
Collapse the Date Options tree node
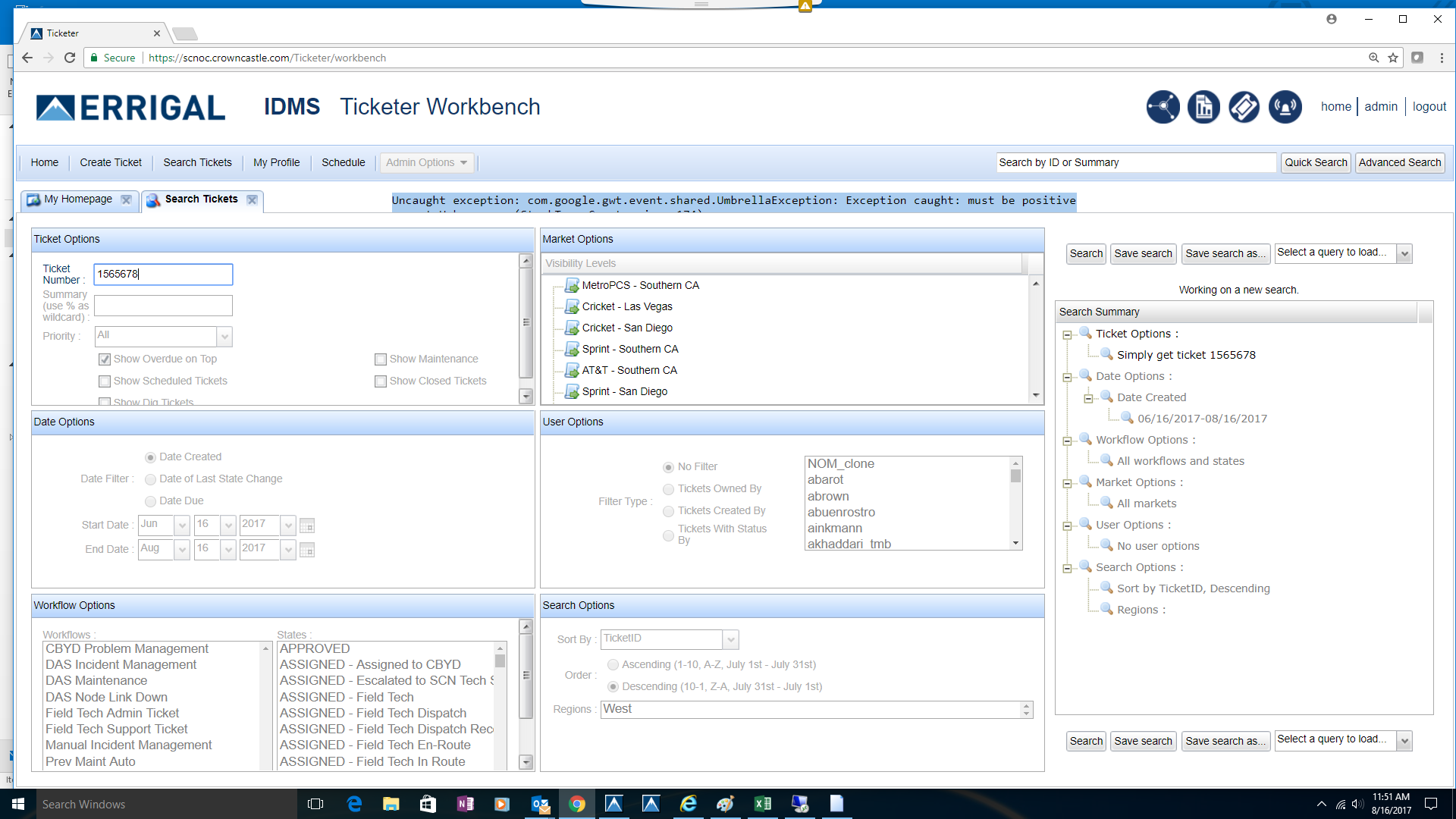[x=1067, y=377]
